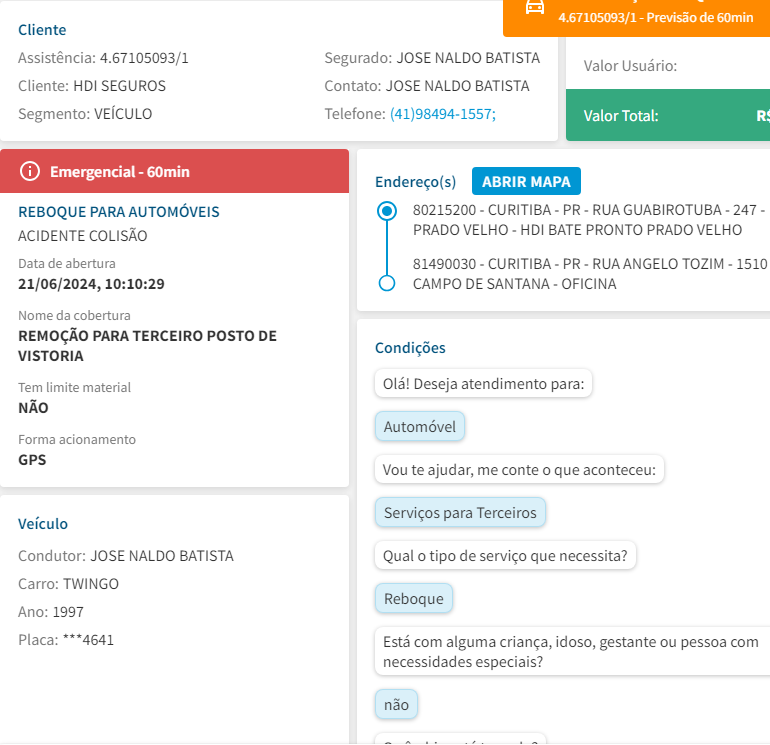Viewport: 770px width, 745px height.
Task: Click the info icon beside Emergencial - 60min
Action: point(29,171)
